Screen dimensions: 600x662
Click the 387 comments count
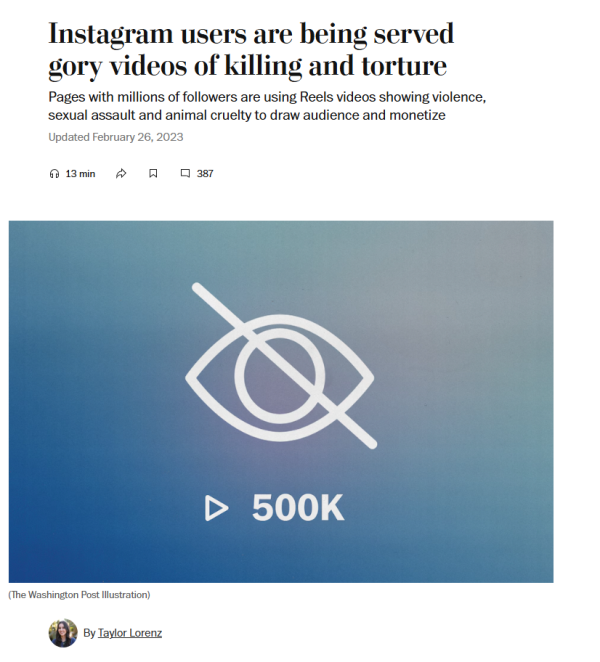[x=205, y=174]
